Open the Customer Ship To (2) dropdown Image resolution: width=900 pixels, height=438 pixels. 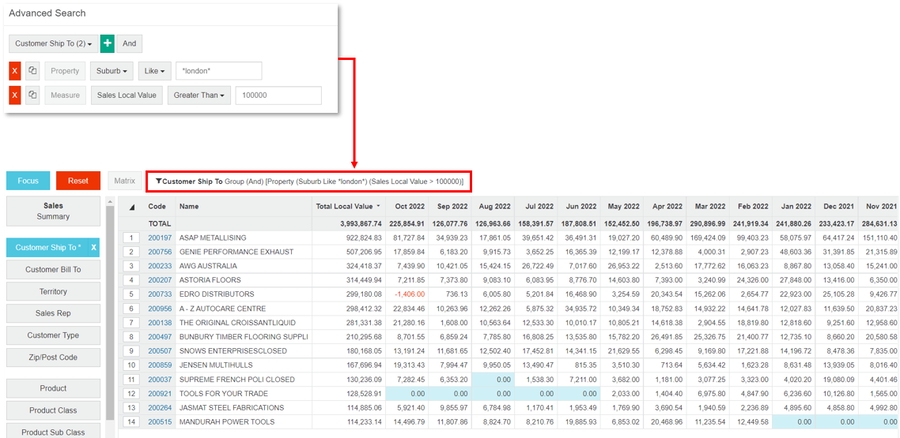point(52,44)
